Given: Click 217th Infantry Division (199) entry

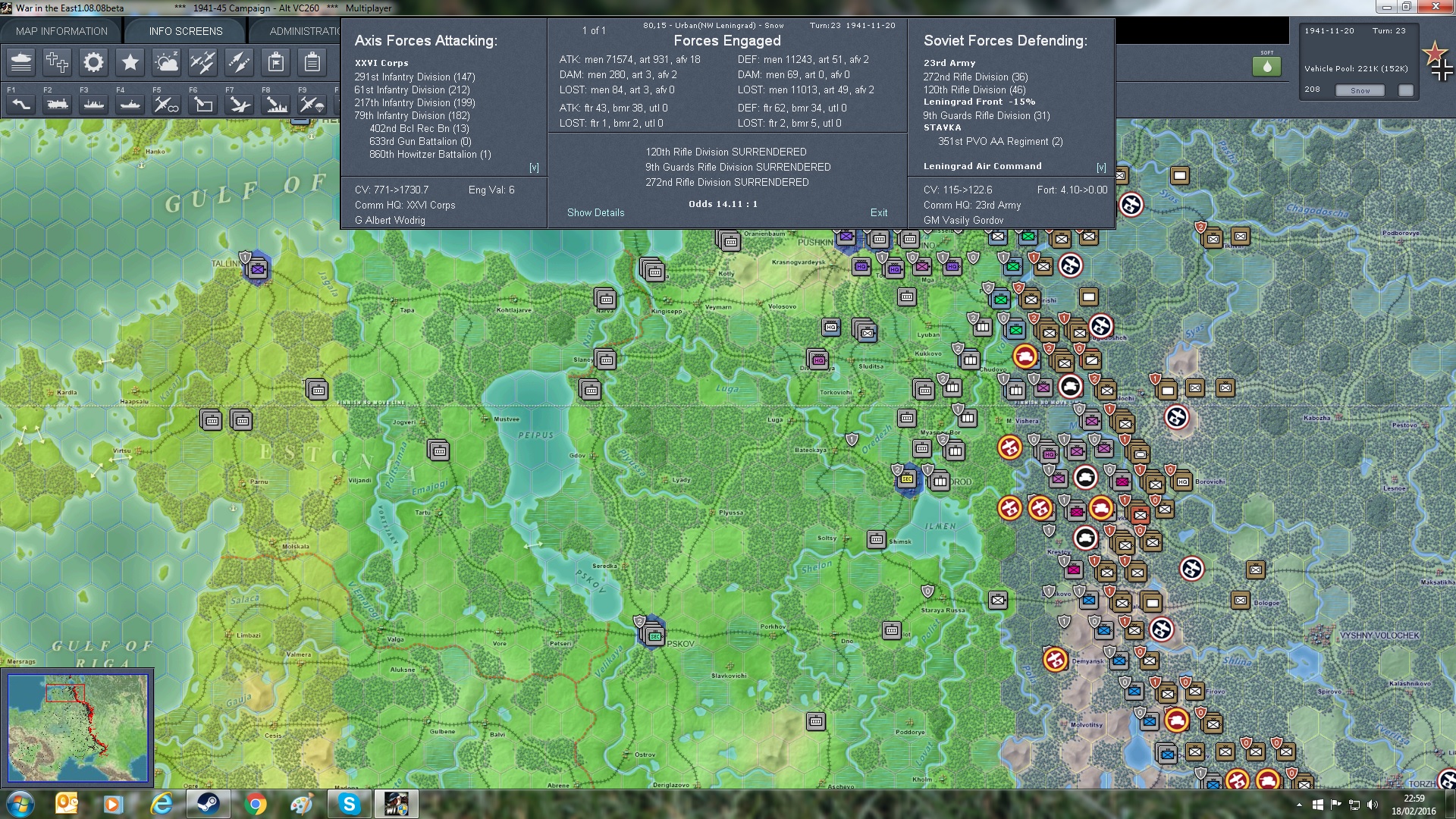Looking at the screenshot, I should (x=415, y=102).
